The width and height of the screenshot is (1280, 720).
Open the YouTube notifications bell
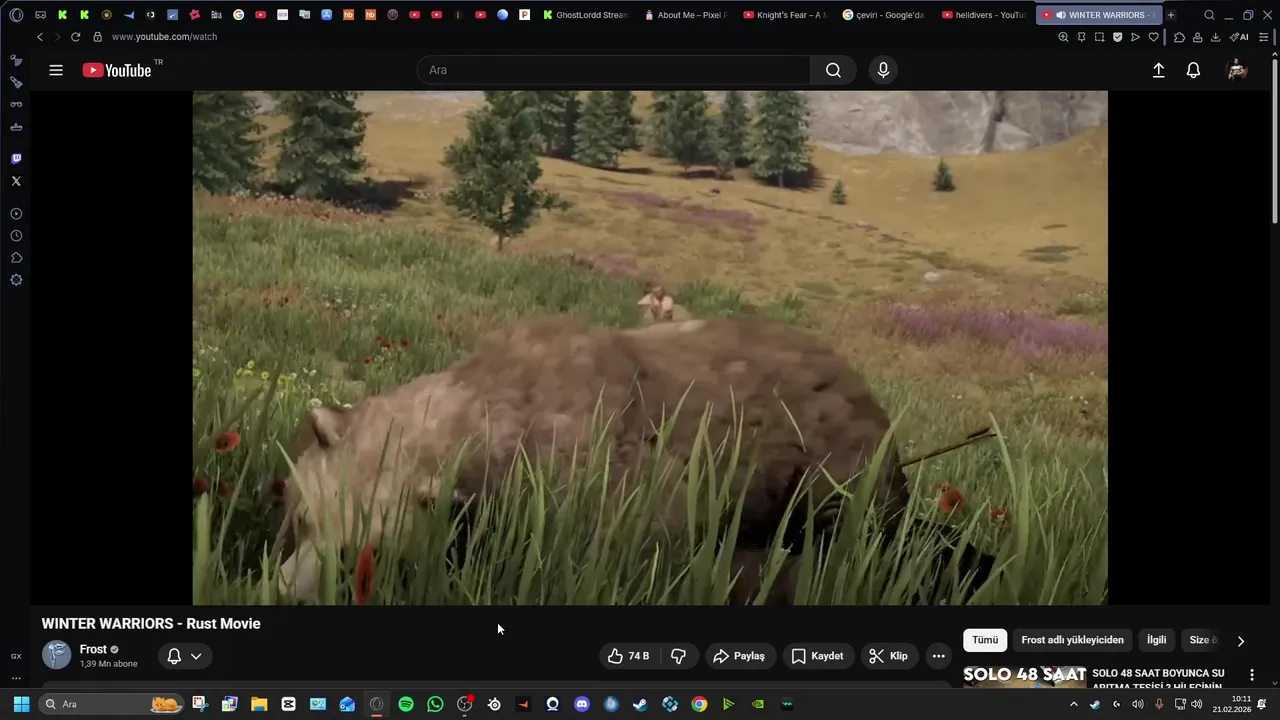(x=1193, y=70)
